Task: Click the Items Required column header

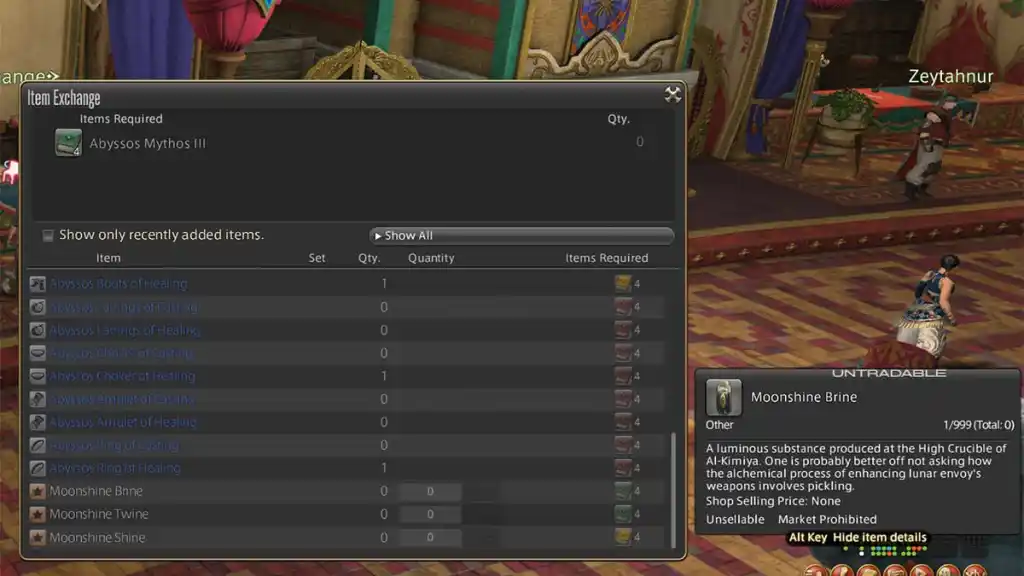Action: click(607, 258)
